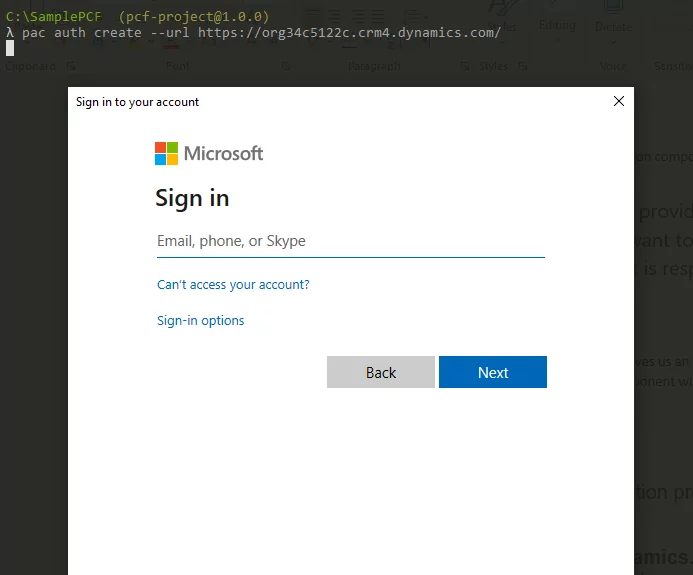Click the C:\SamplePCF prompt path text
The width and height of the screenshot is (693, 575).
53,17
